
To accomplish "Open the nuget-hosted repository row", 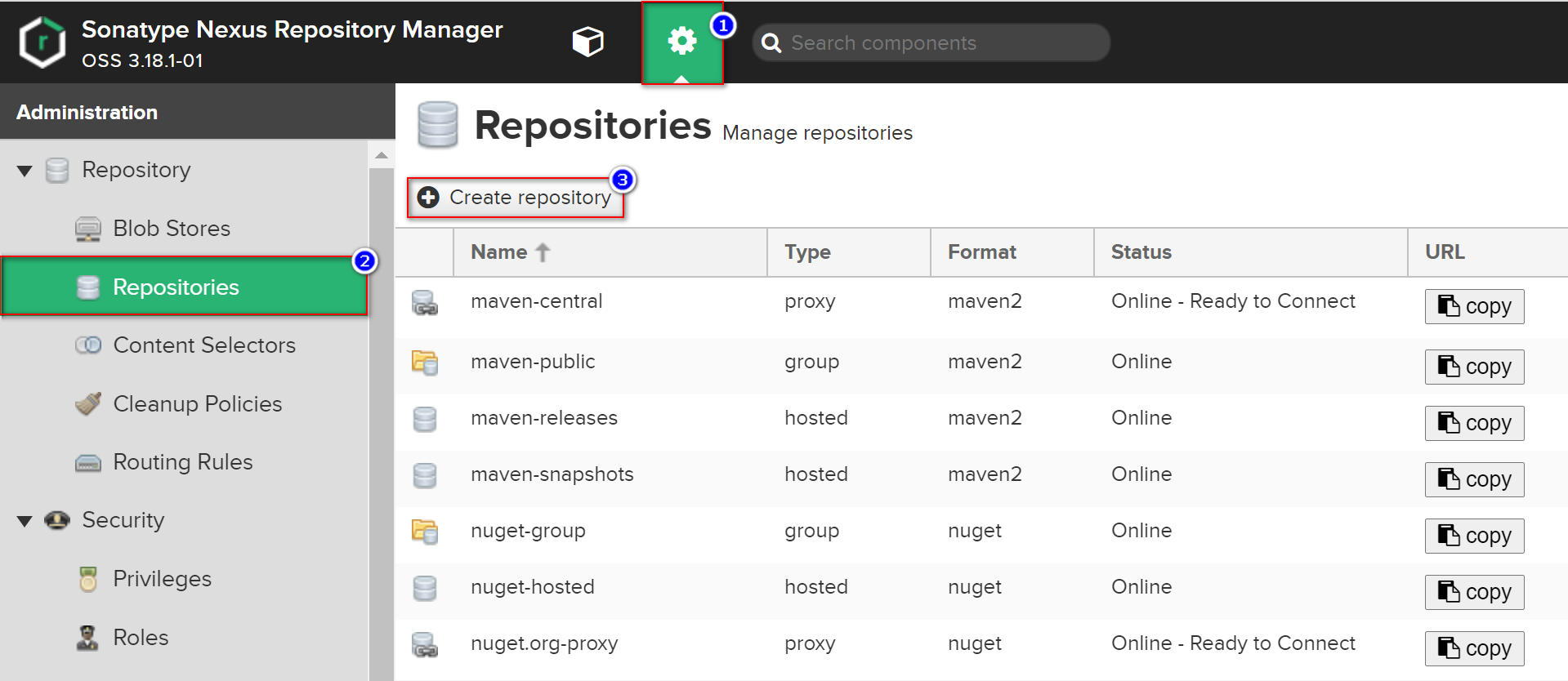I will point(981,590).
